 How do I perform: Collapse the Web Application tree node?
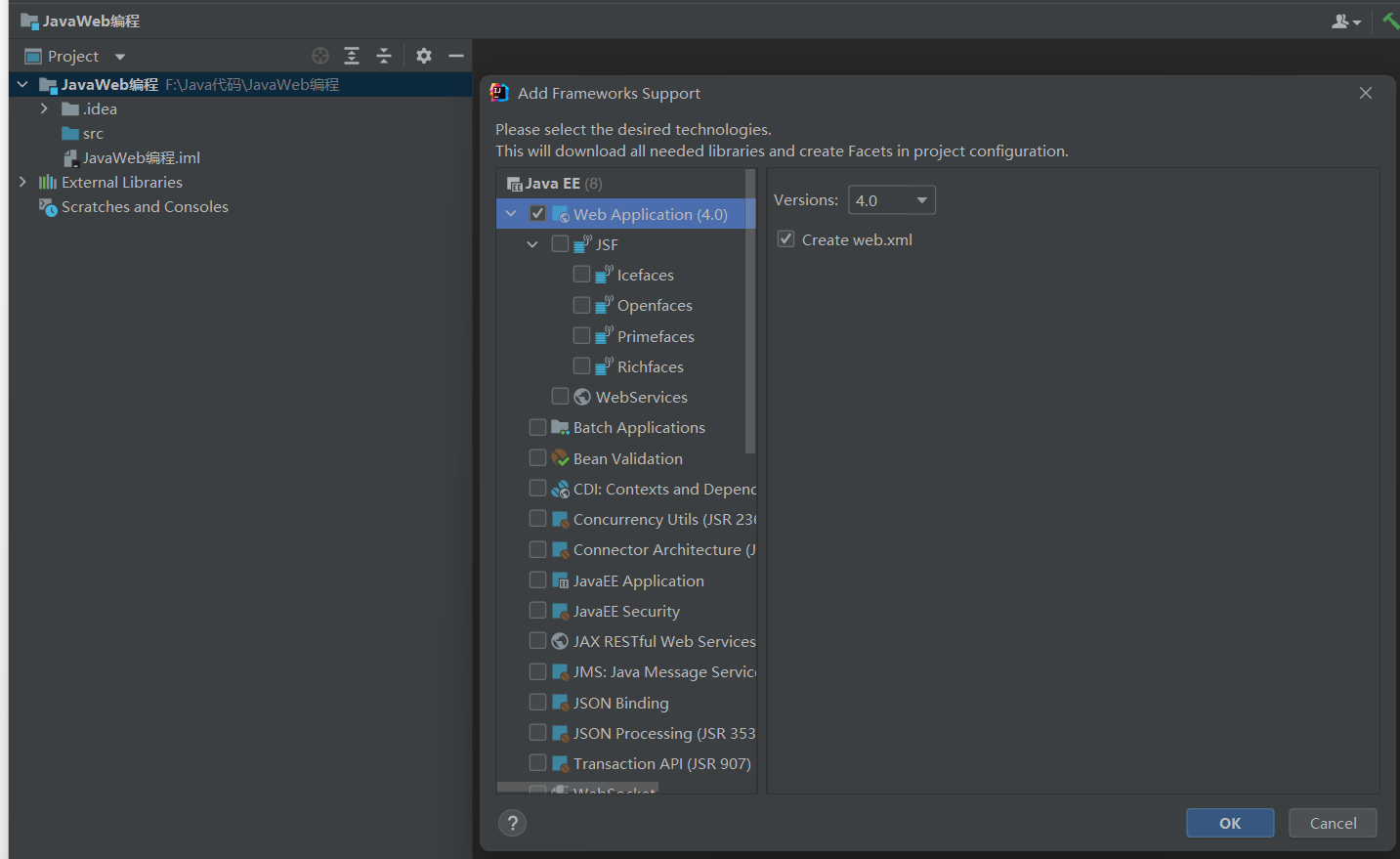click(x=511, y=213)
